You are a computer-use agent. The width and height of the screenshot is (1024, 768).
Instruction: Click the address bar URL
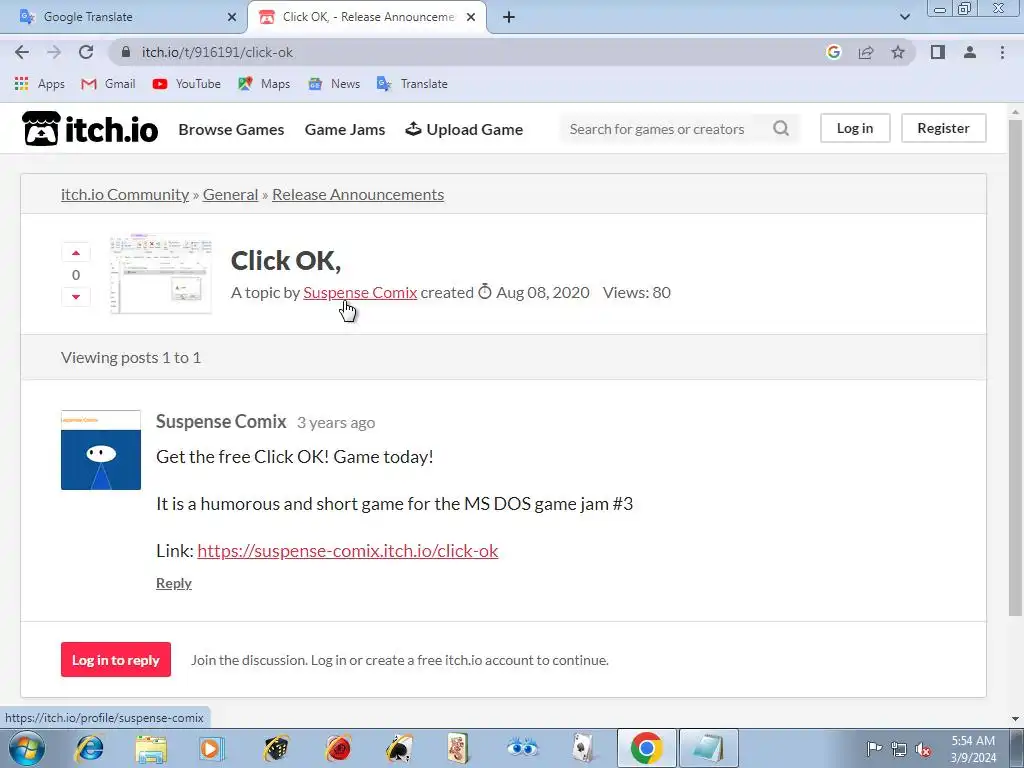tap(217, 52)
